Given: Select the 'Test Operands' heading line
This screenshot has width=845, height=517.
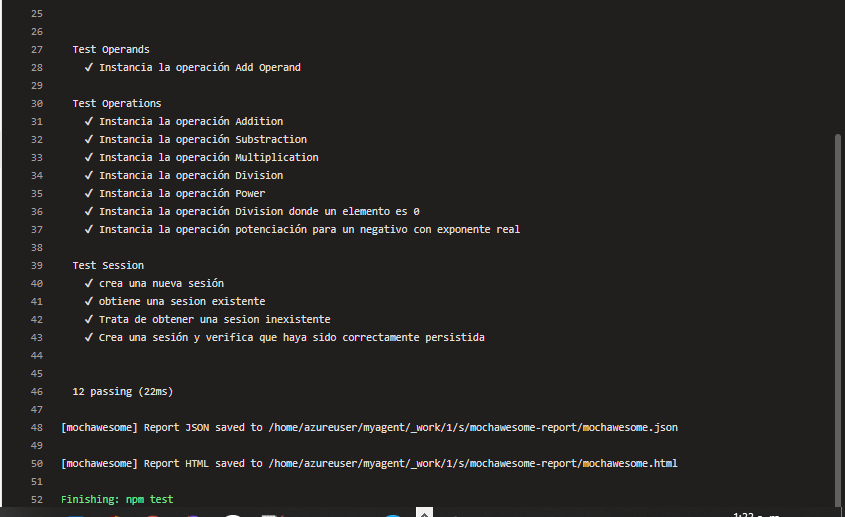Looking at the screenshot, I should coord(111,50).
